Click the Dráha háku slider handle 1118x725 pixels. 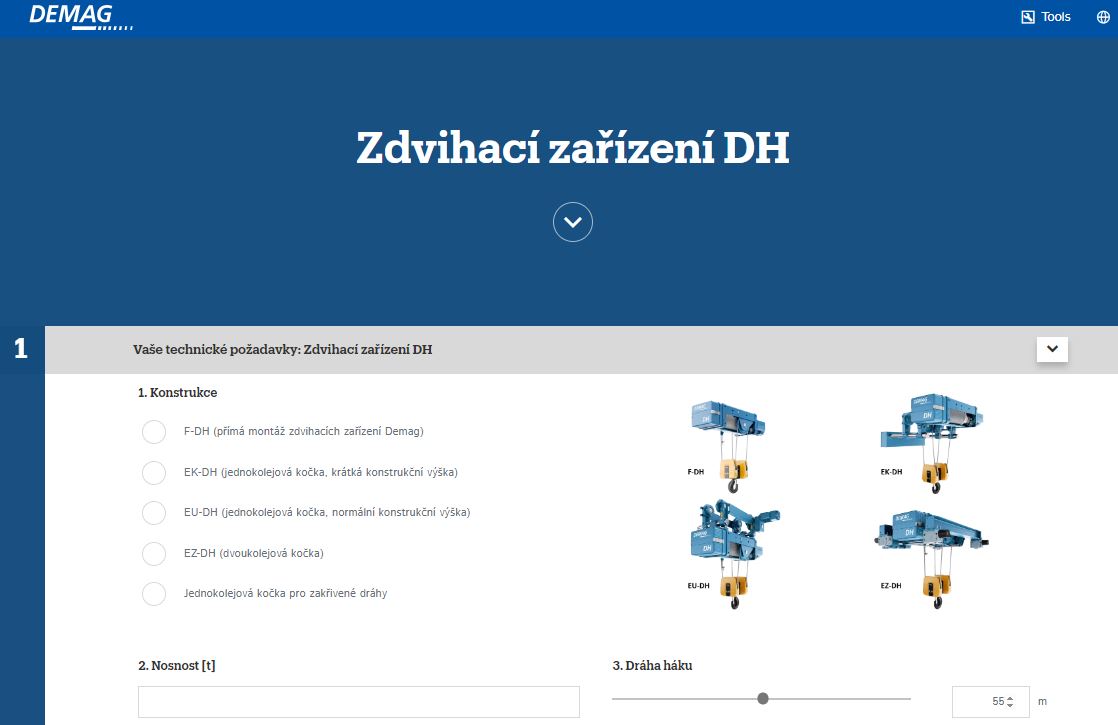point(763,699)
